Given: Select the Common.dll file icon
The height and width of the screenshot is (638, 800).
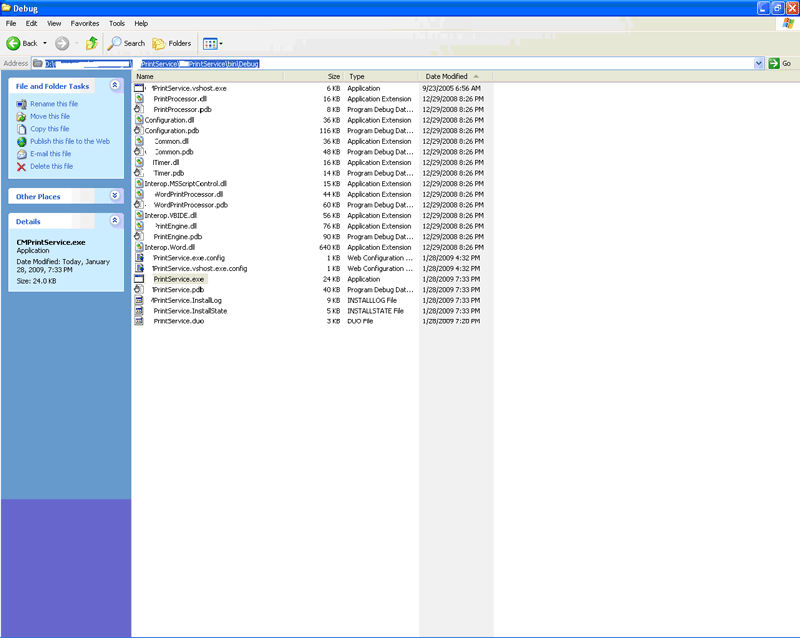Looking at the screenshot, I should (x=139, y=141).
